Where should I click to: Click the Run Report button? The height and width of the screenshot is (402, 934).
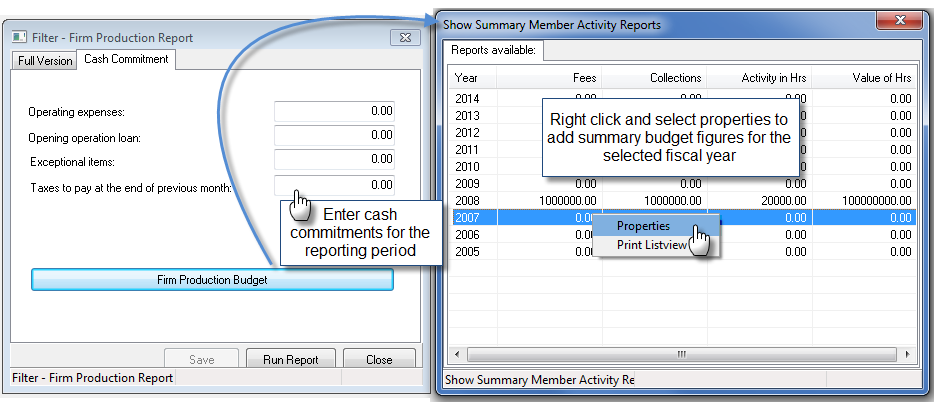coord(291,359)
